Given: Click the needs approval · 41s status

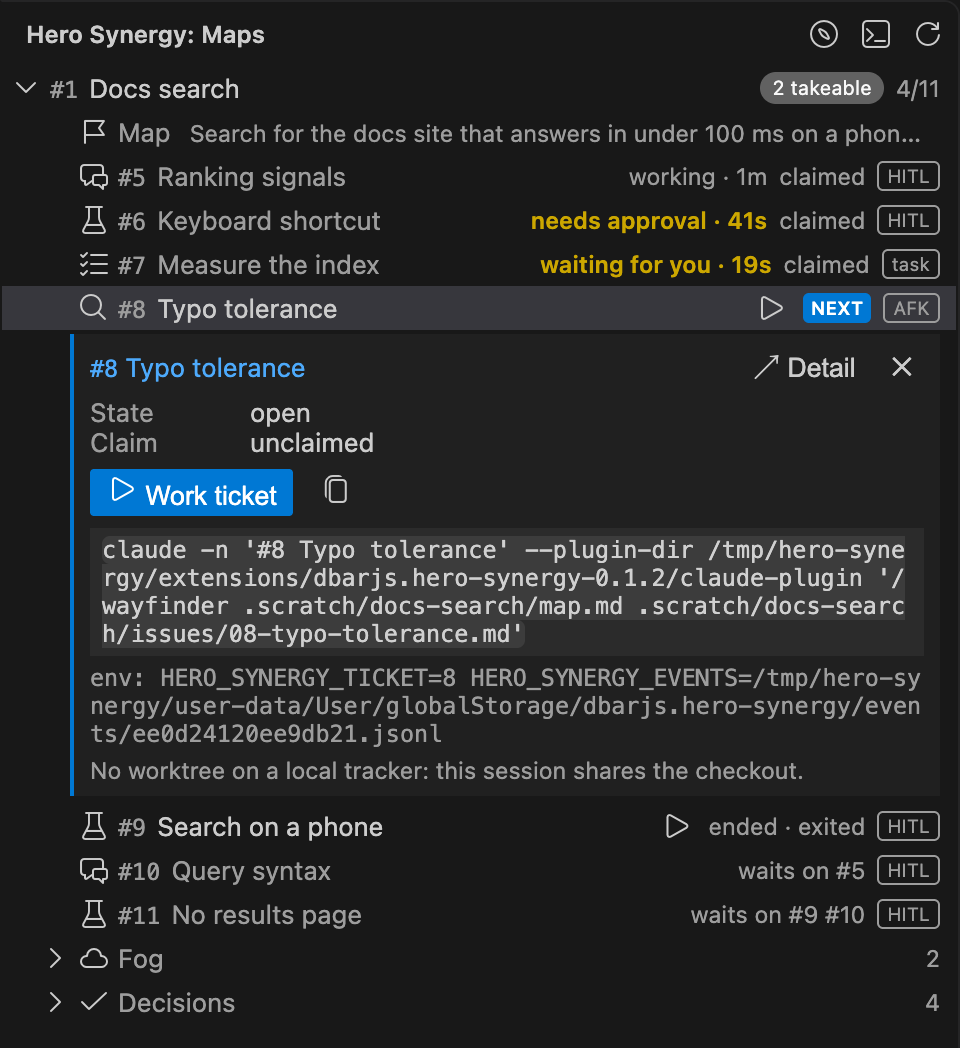Looking at the screenshot, I should 648,221.
